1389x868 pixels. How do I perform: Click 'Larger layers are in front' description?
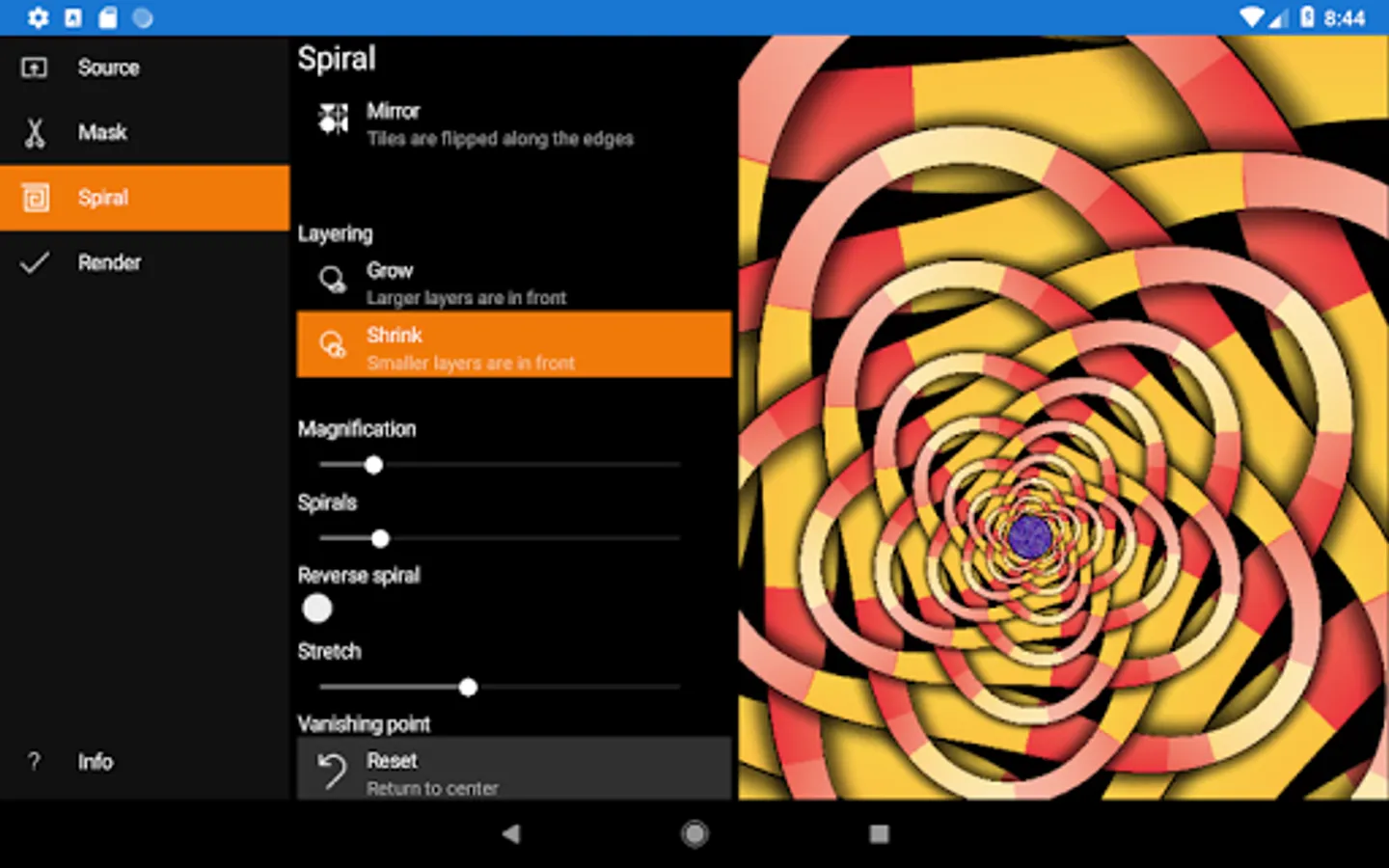466,298
